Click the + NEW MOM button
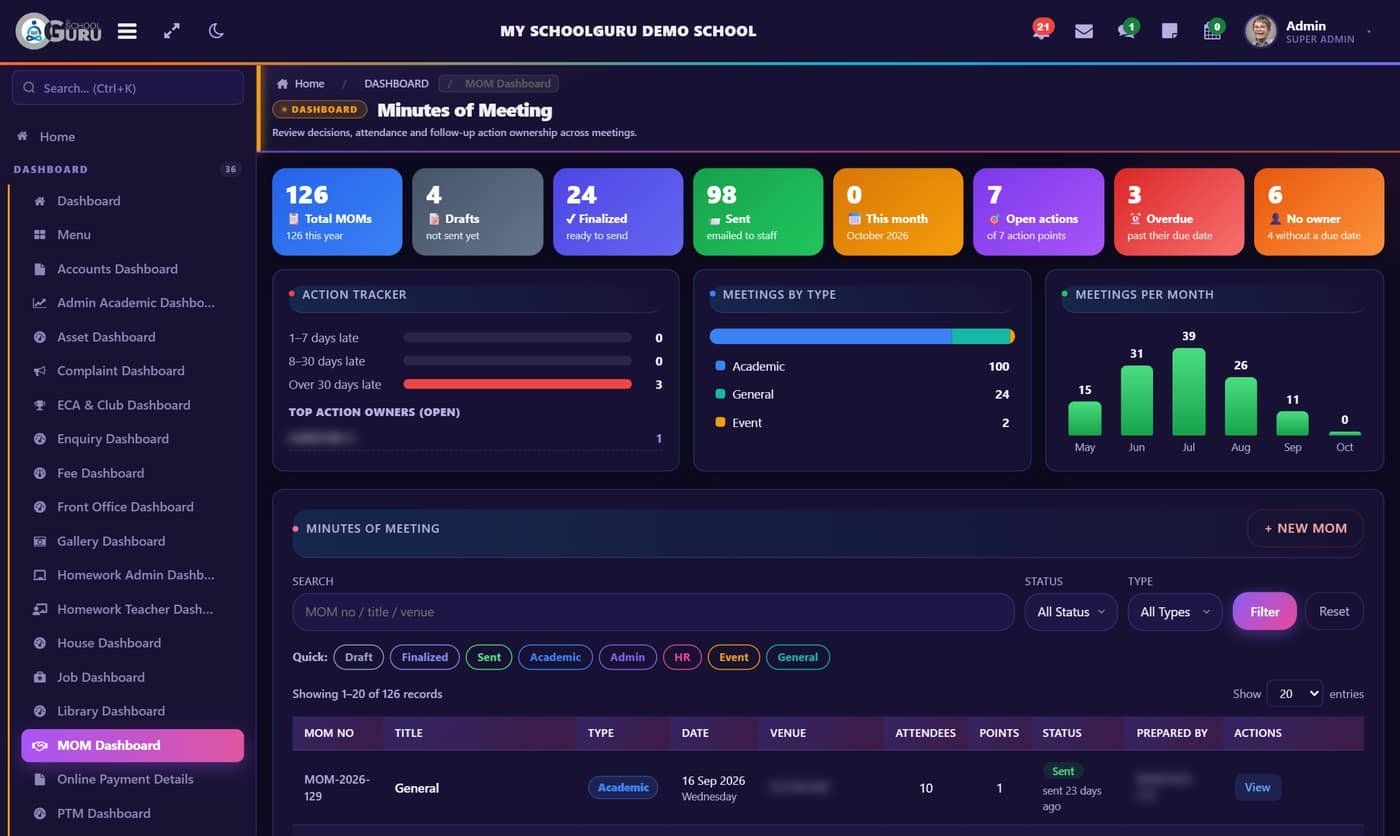1400x836 pixels. pos(1305,528)
